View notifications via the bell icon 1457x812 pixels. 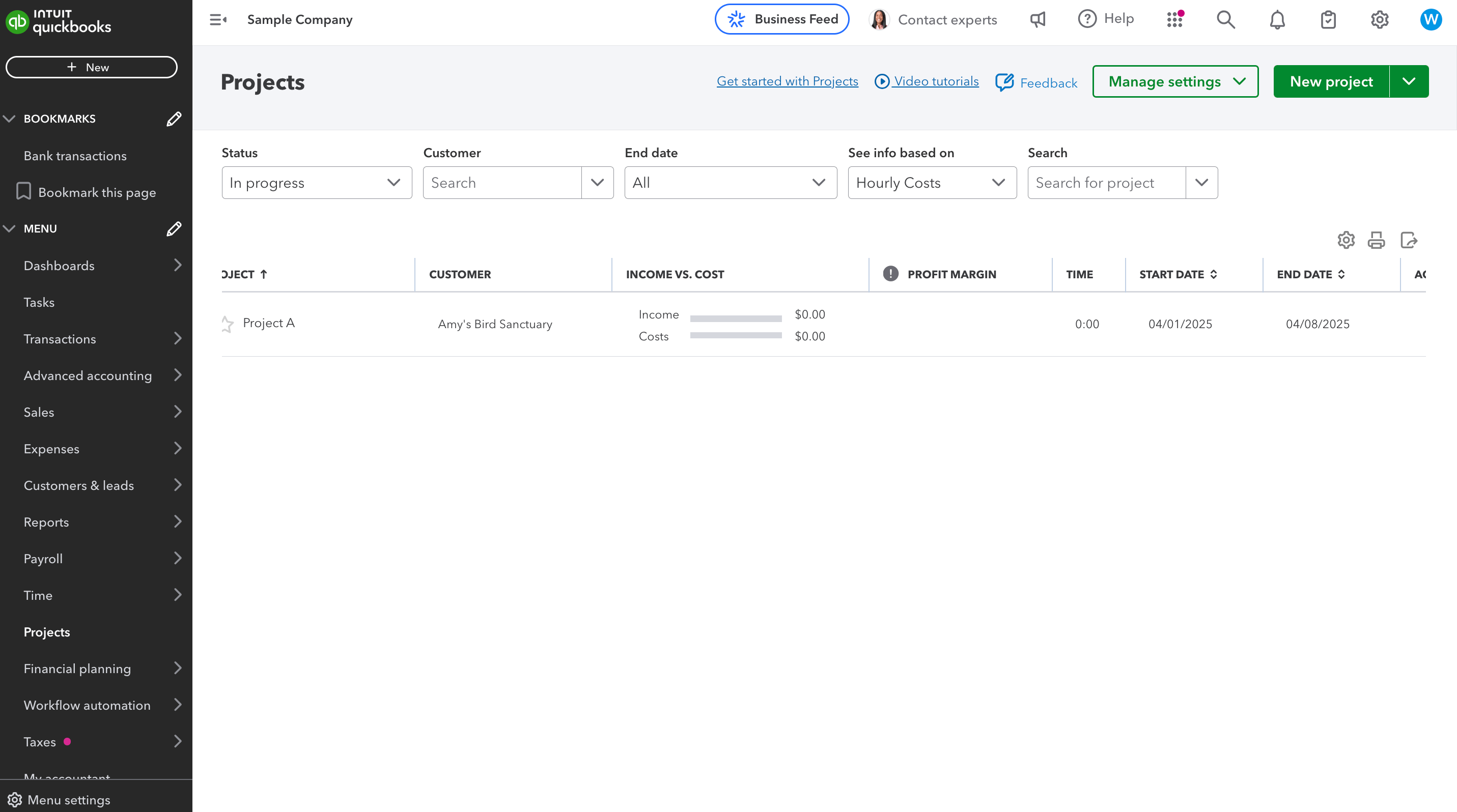coord(1277,19)
